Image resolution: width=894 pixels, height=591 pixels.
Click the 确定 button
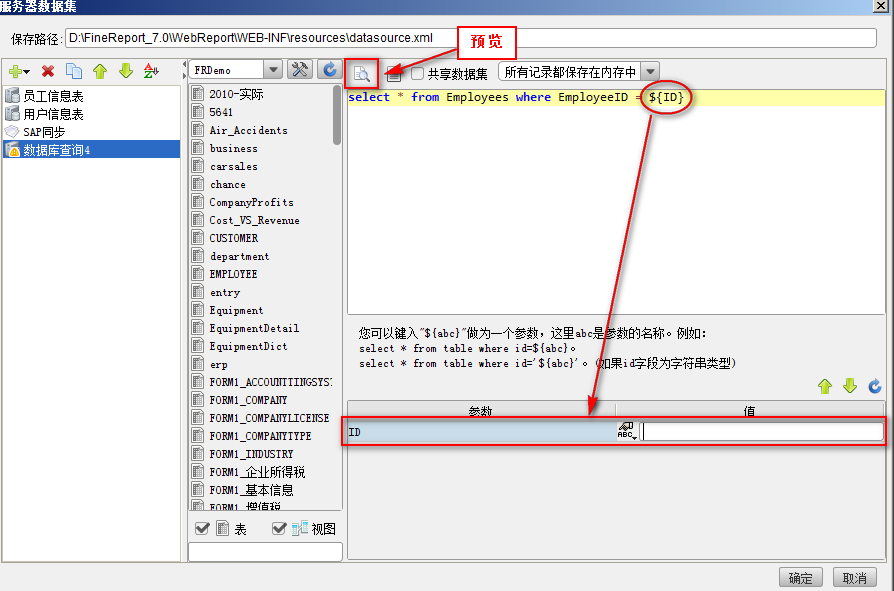click(800, 578)
